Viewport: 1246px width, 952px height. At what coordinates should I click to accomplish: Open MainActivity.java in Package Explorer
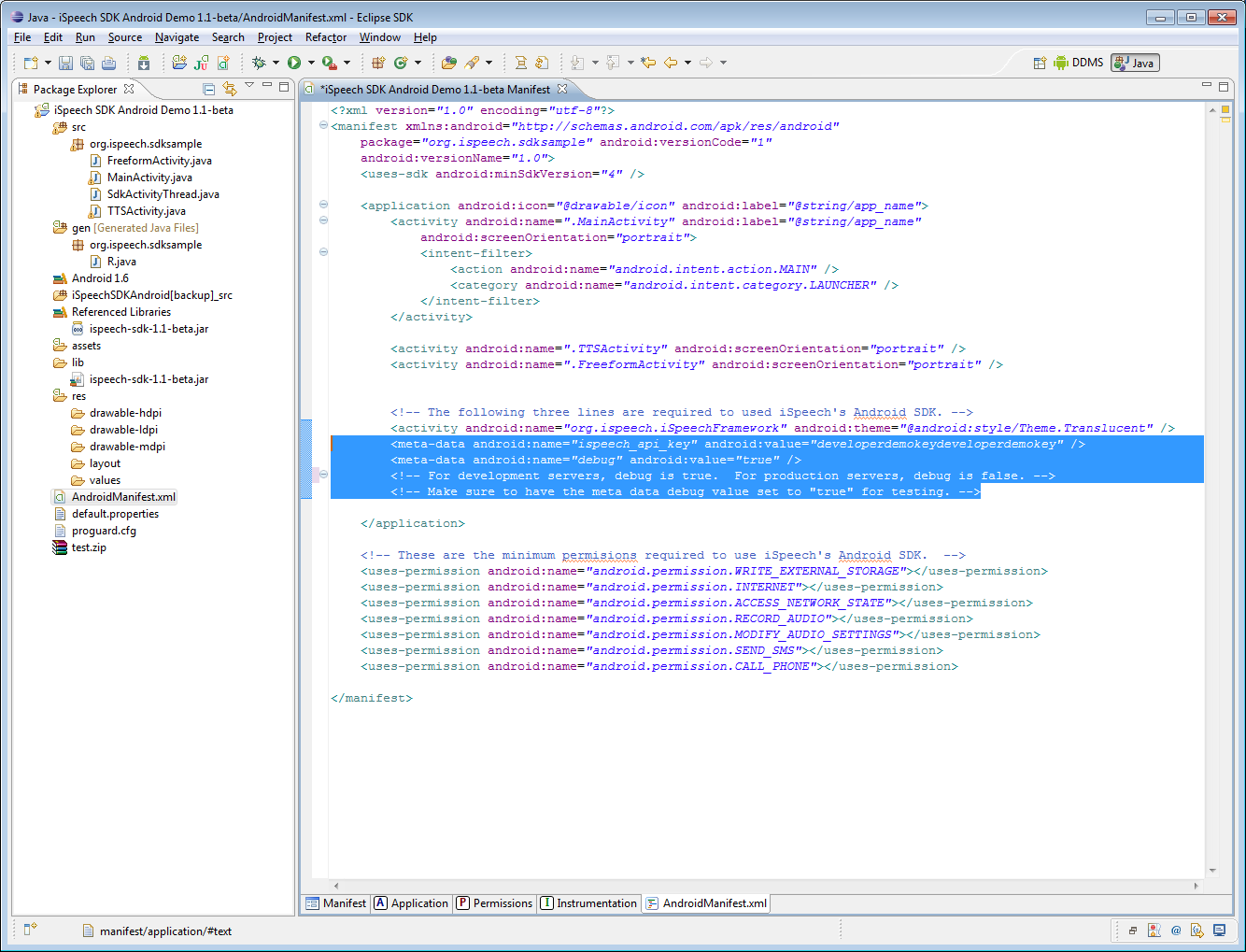pyautogui.click(x=149, y=178)
